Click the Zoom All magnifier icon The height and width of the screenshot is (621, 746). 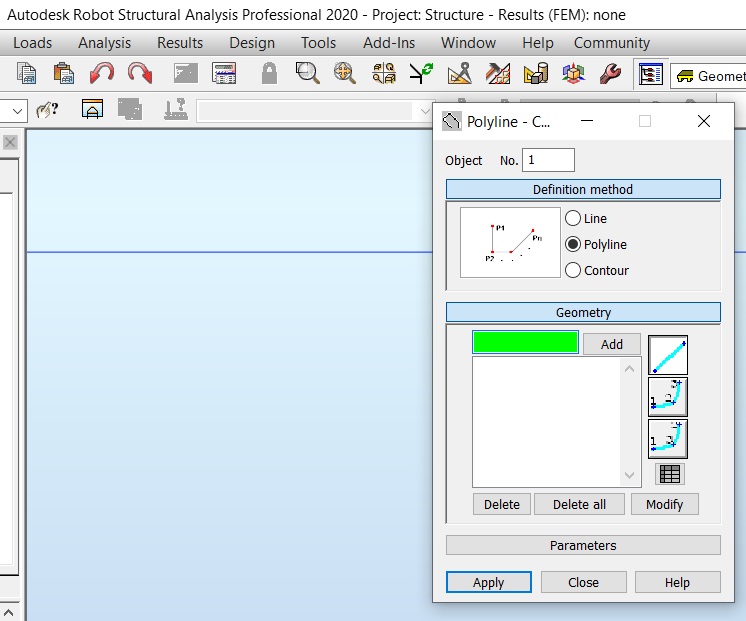tap(345, 74)
